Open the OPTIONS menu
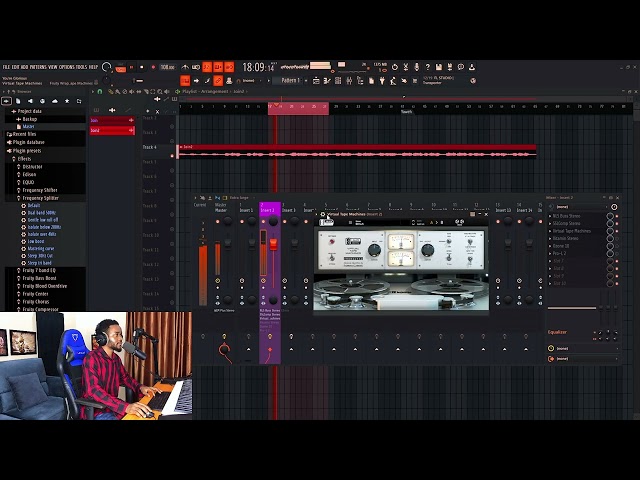The image size is (640, 480). 67,67
